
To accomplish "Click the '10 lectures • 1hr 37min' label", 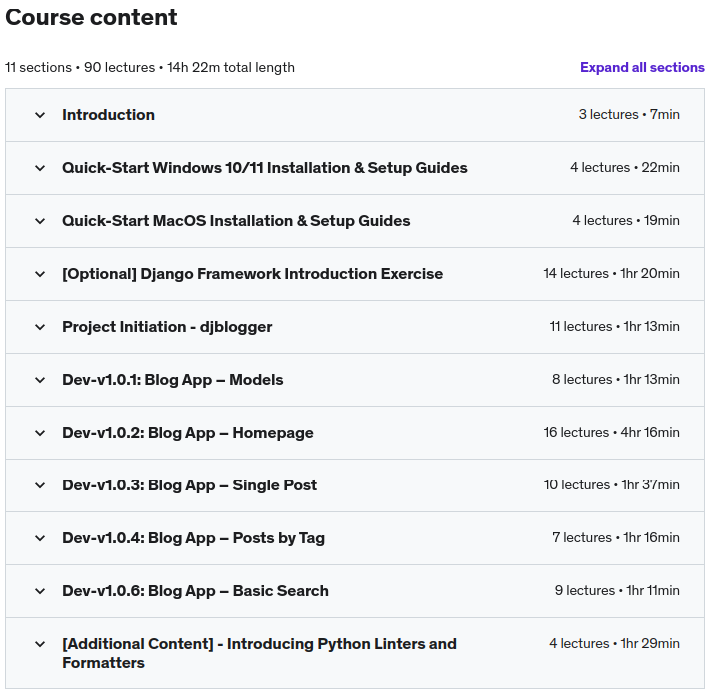I will [611, 485].
